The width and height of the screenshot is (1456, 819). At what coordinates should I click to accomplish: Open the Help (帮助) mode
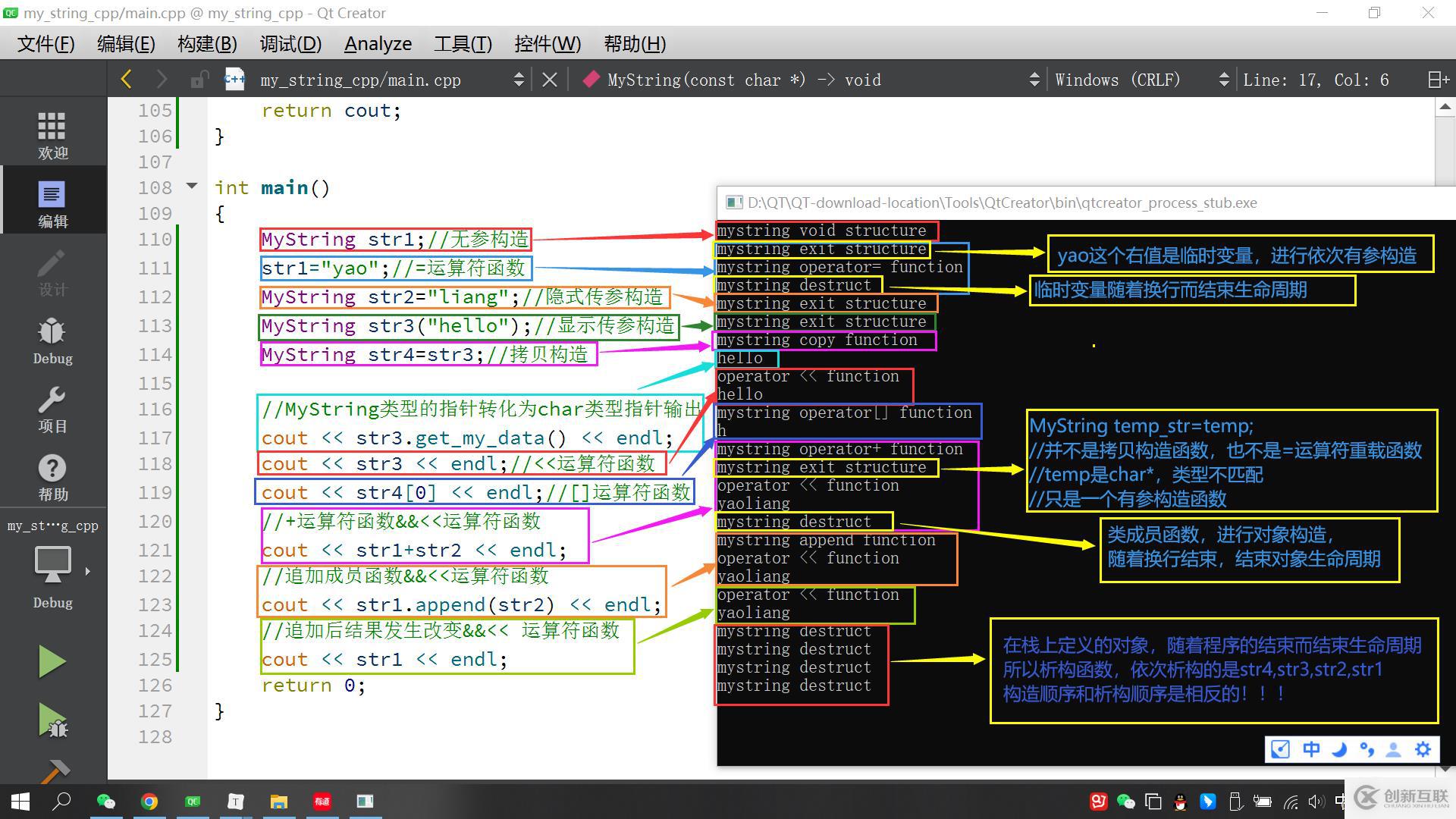[52, 477]
